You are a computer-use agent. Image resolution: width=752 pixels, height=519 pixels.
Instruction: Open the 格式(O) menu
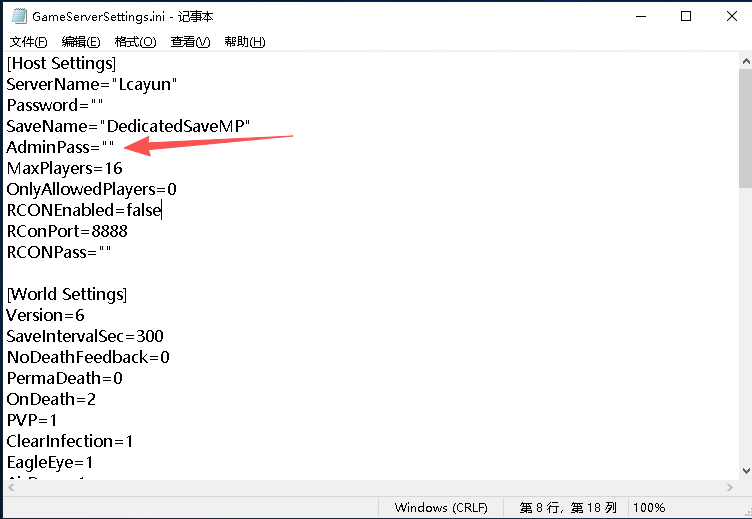tap(135, 42)
